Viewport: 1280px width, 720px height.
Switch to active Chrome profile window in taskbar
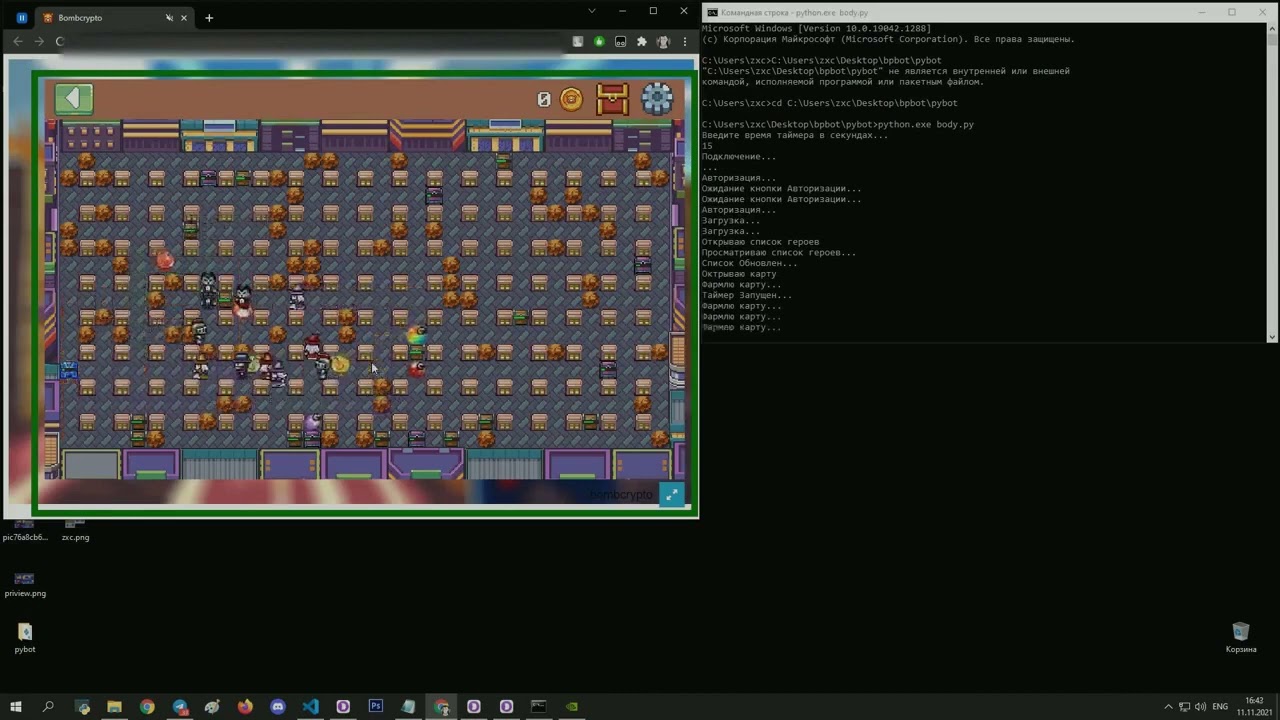click(441, 706)
